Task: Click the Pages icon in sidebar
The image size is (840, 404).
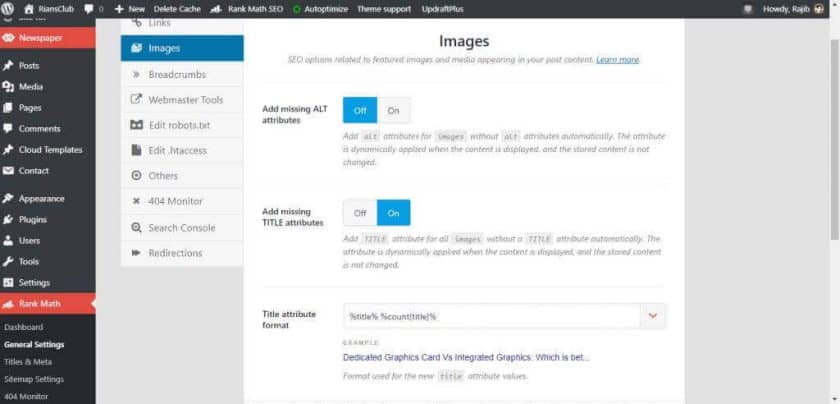Action: [8, 108]
